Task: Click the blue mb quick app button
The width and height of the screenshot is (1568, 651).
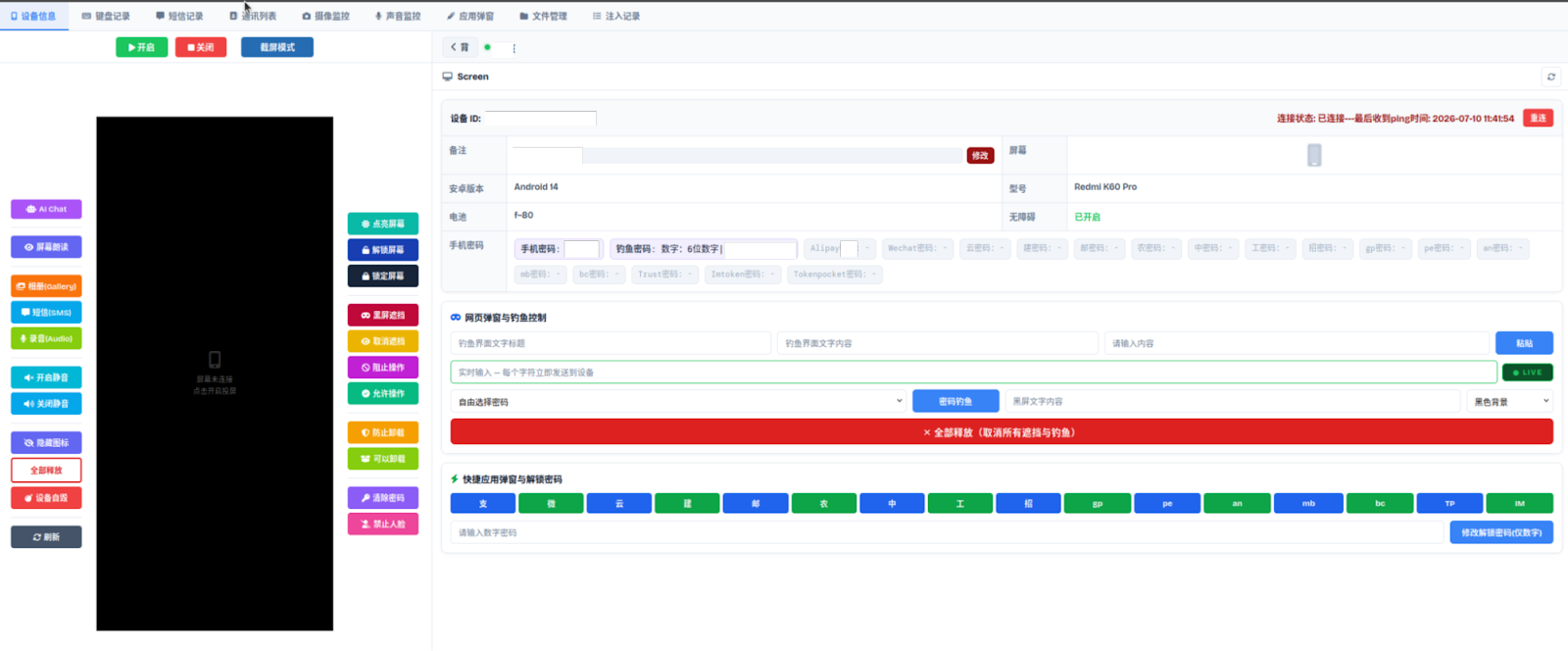Action: [x=1308, y=504]
